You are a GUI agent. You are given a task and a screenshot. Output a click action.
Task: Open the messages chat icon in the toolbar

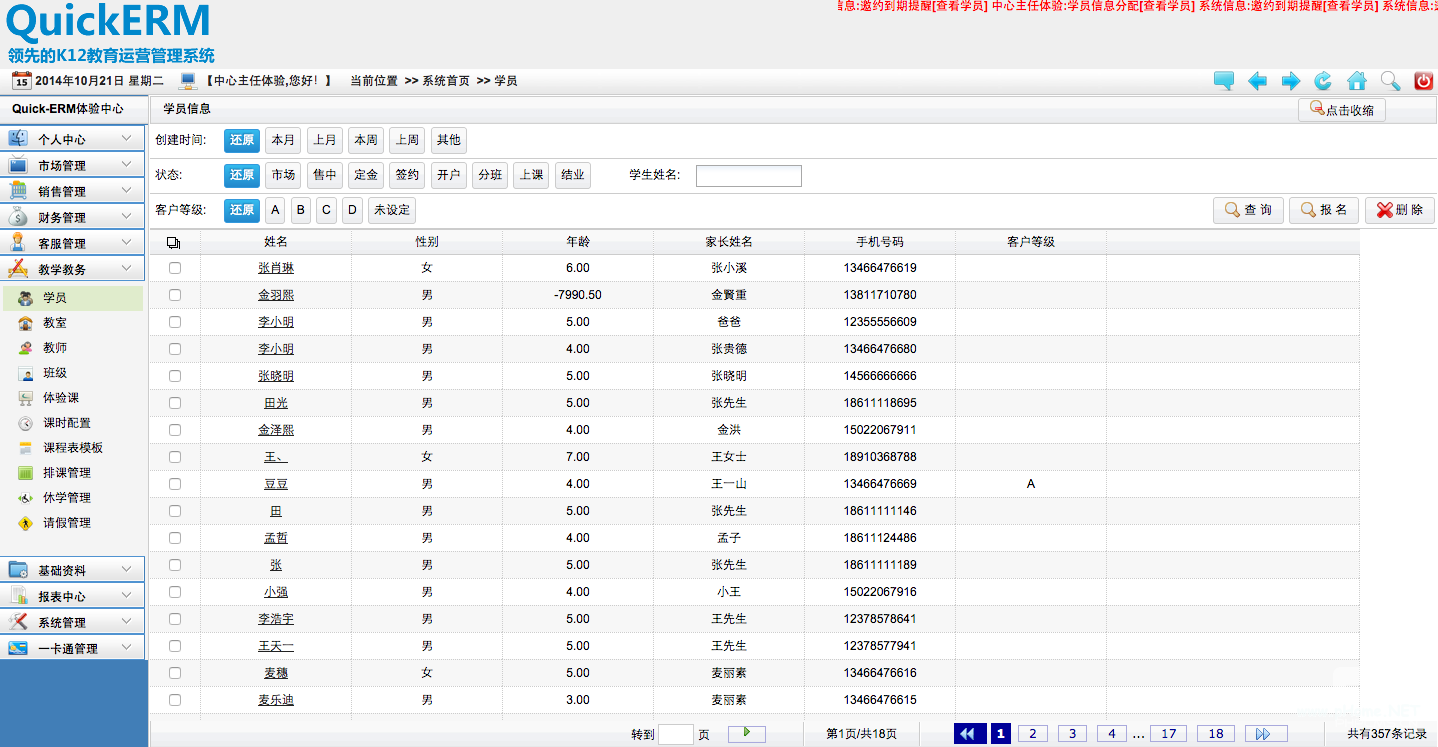pyautogui.click(x=1223, y=81)
